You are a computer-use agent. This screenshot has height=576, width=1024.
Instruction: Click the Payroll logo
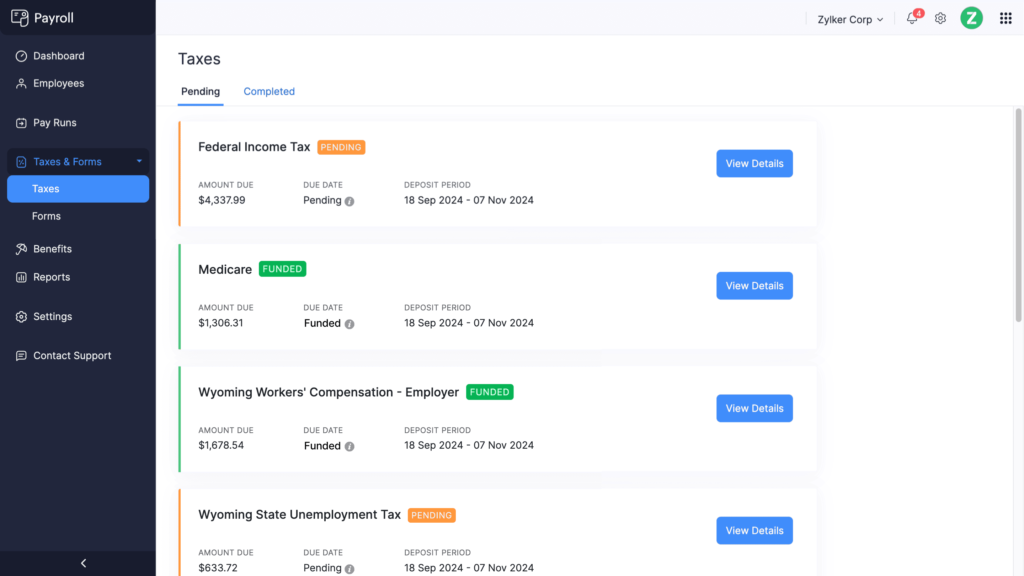pyautogui.click(x=45, y=17)
